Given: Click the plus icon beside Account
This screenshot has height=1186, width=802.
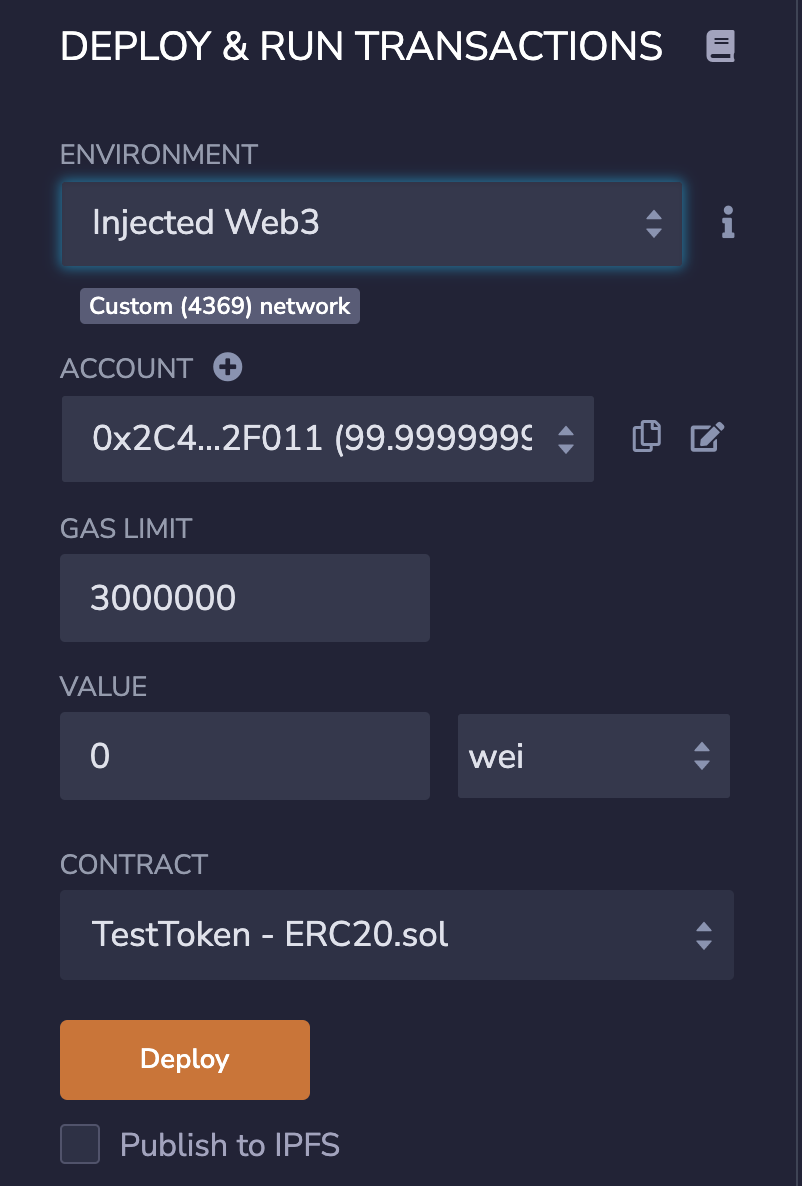Looking at the screenshot, I should 228,368.
